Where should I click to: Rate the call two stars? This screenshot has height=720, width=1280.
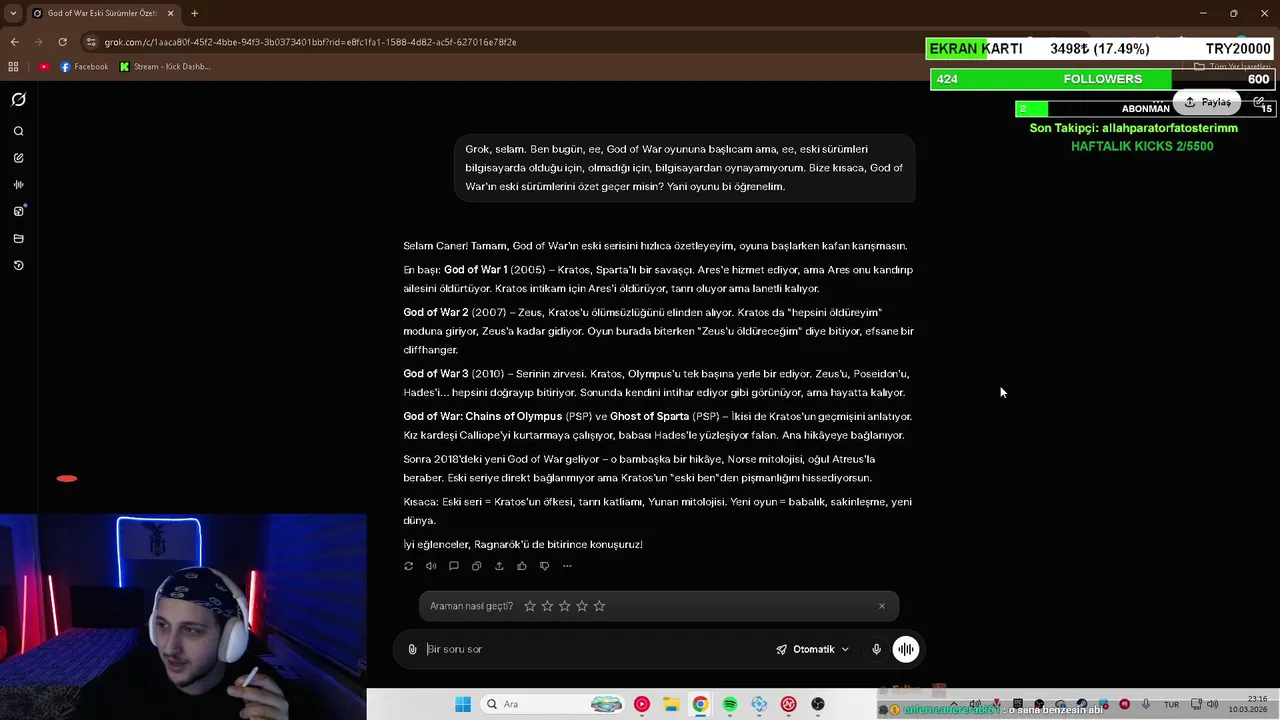click(547, 606)
